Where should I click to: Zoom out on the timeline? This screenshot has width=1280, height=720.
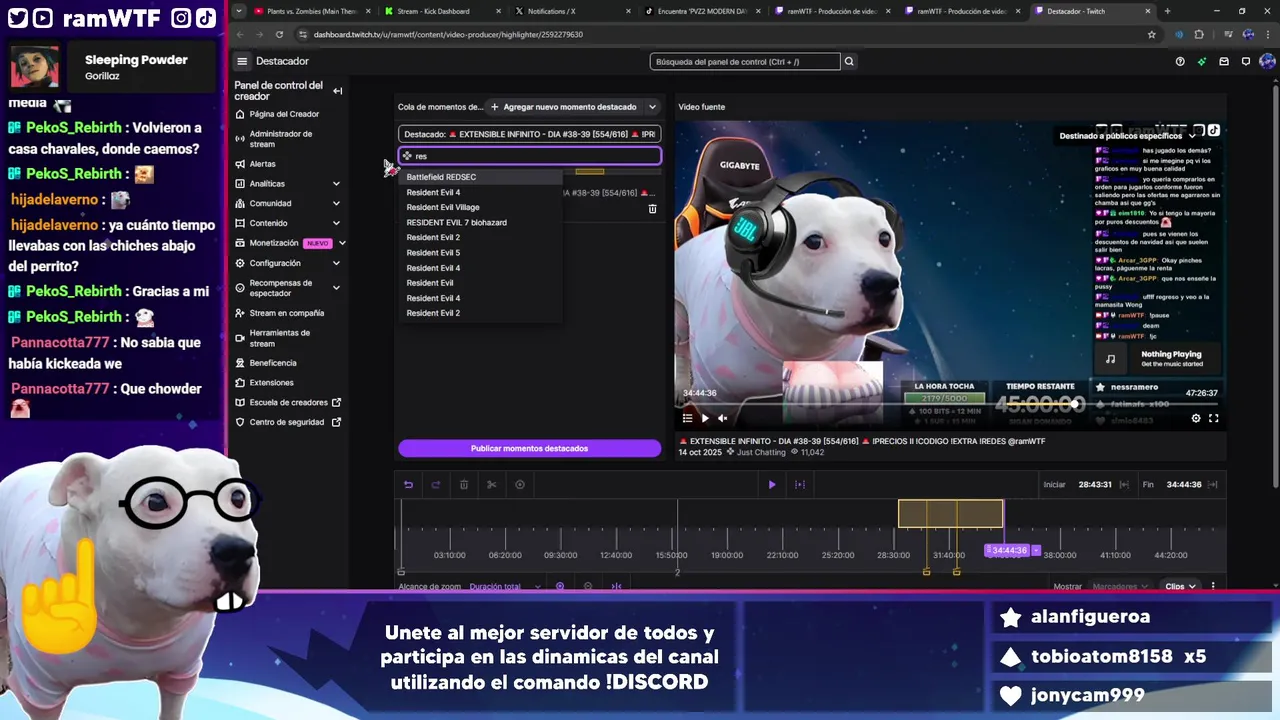pyautogui.click(x=588, y=587)
